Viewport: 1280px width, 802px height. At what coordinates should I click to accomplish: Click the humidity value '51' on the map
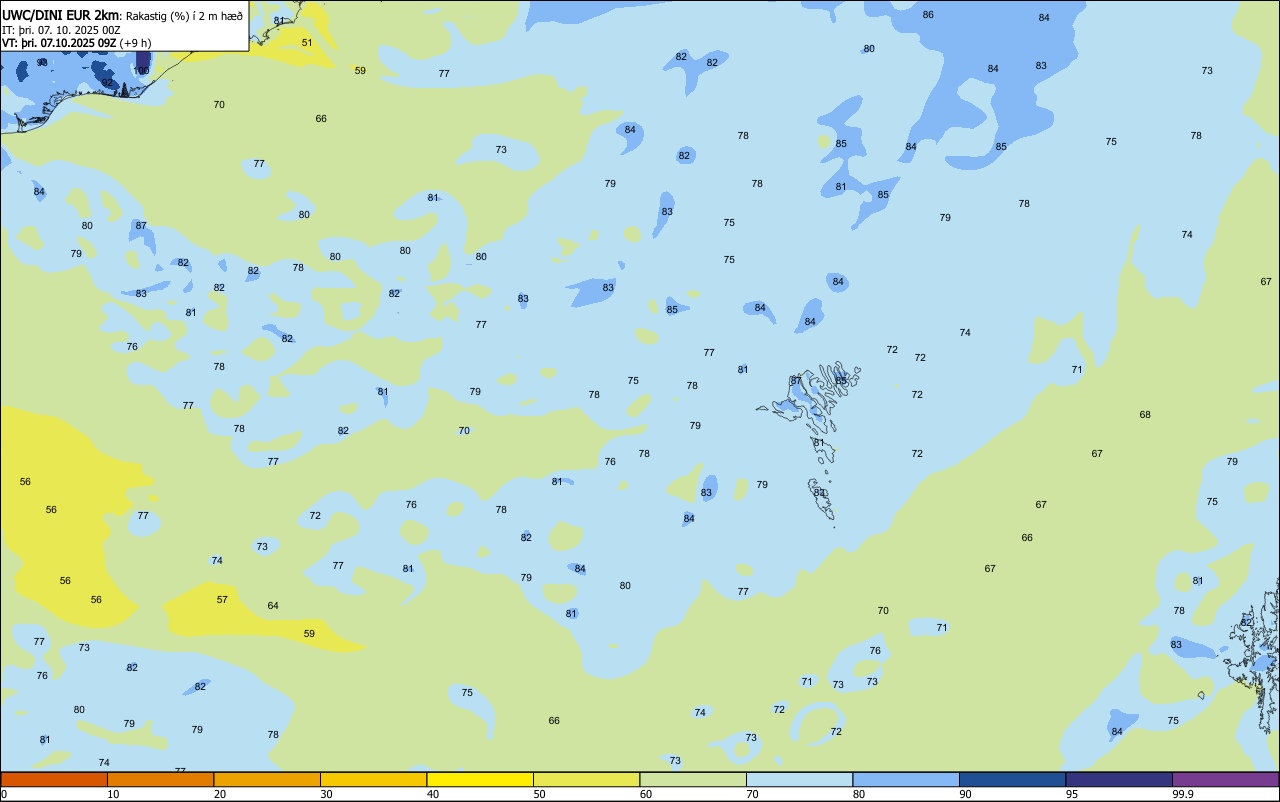pos(307,42)
